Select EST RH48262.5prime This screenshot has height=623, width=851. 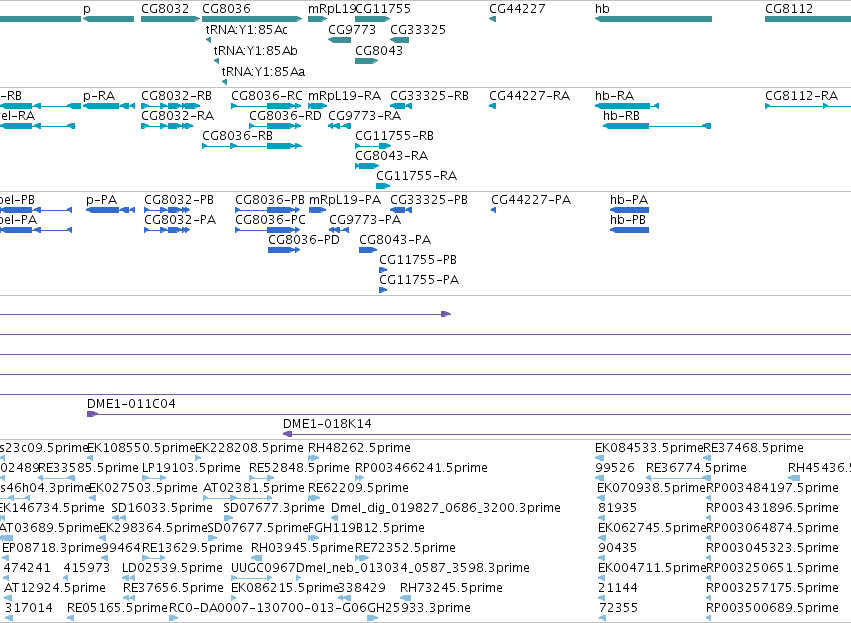coord(359,448)
